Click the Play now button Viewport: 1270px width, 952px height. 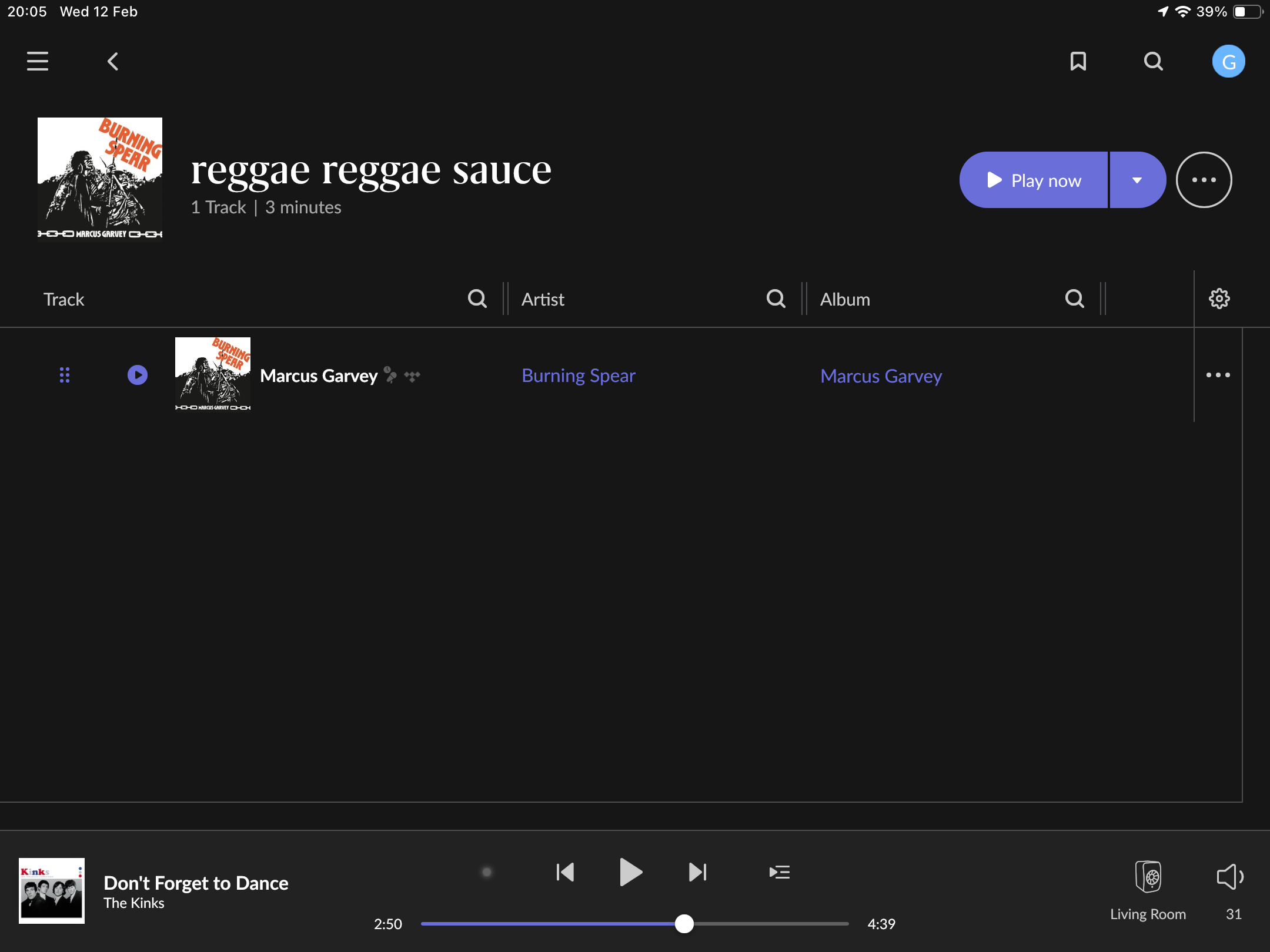click(1034, 180)
